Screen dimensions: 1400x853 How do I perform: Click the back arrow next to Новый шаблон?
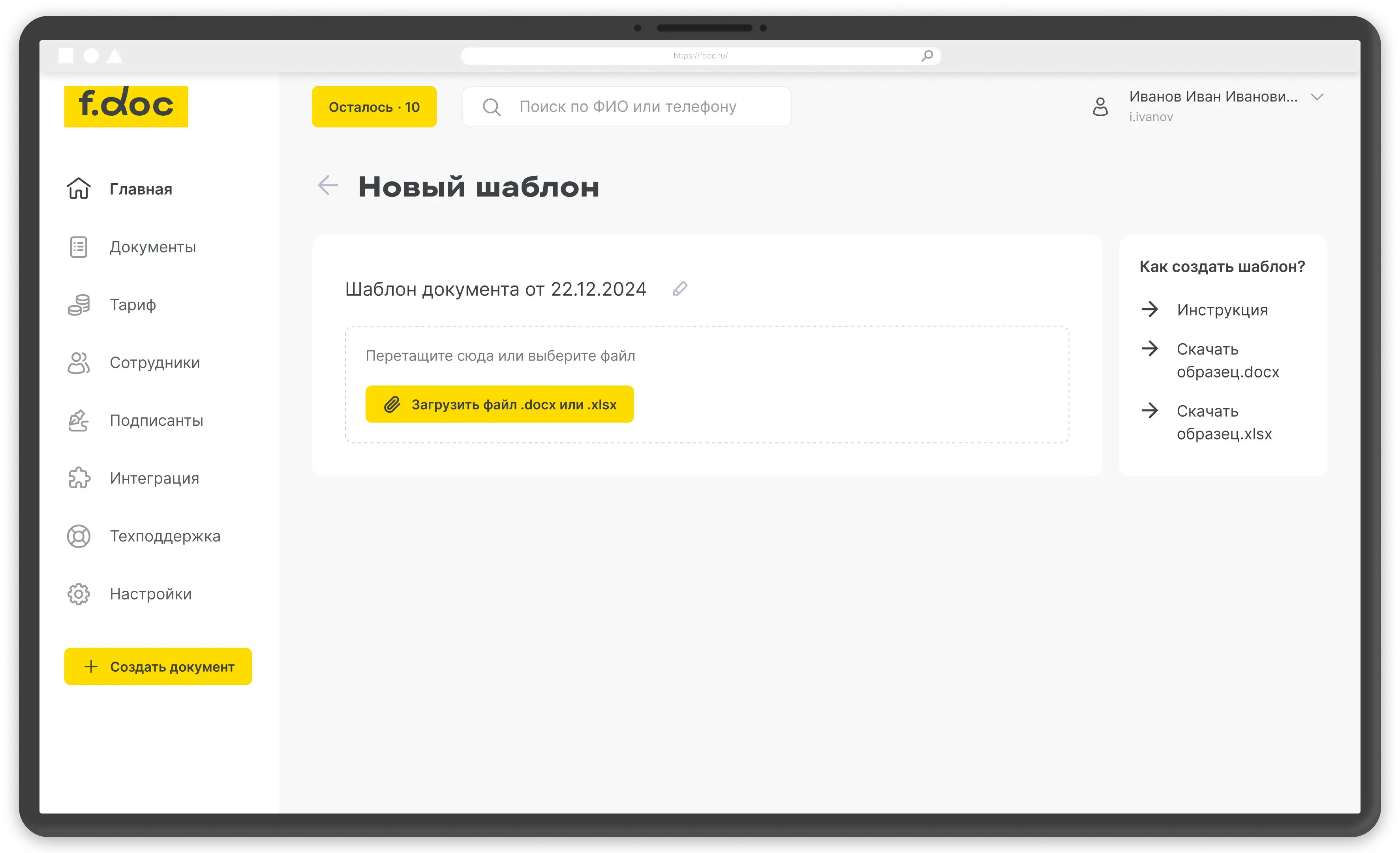point(328,185)
